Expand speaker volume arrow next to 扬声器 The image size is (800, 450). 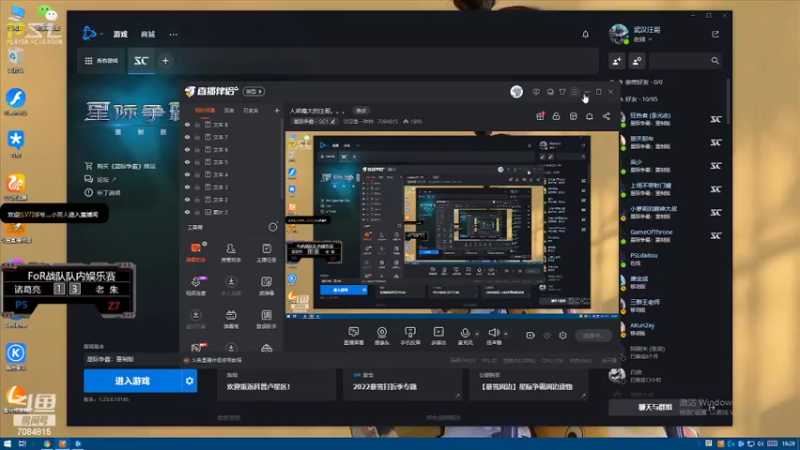pyautogui.click(x=506, y=334)
